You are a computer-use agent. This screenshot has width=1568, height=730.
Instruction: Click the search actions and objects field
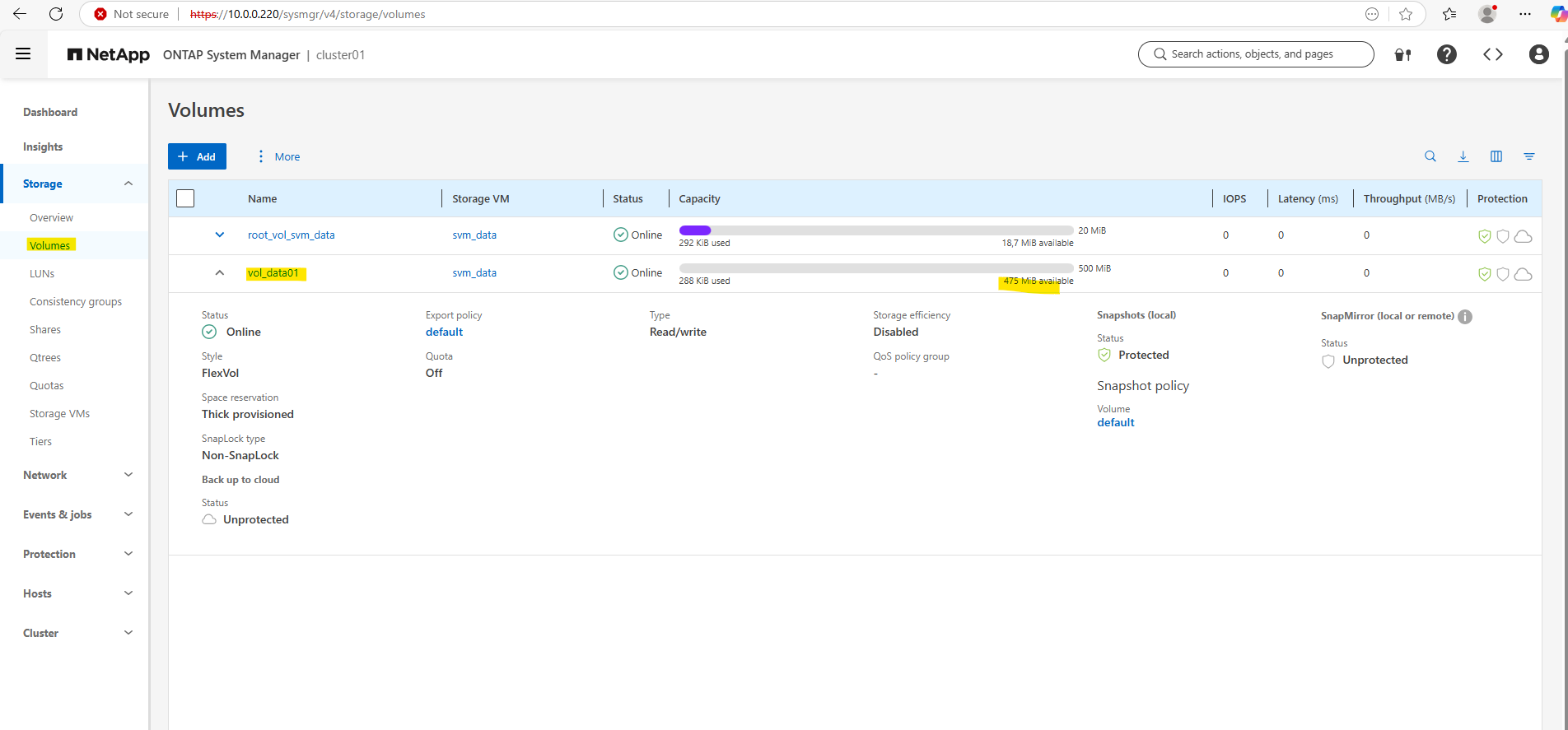(x=1255, y=54)
